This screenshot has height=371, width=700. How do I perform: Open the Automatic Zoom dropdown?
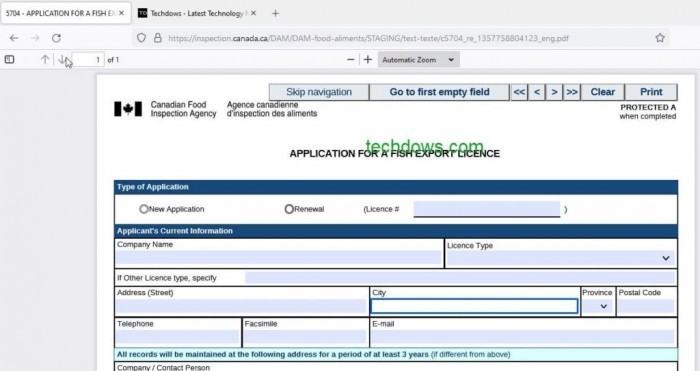(418, 59)
